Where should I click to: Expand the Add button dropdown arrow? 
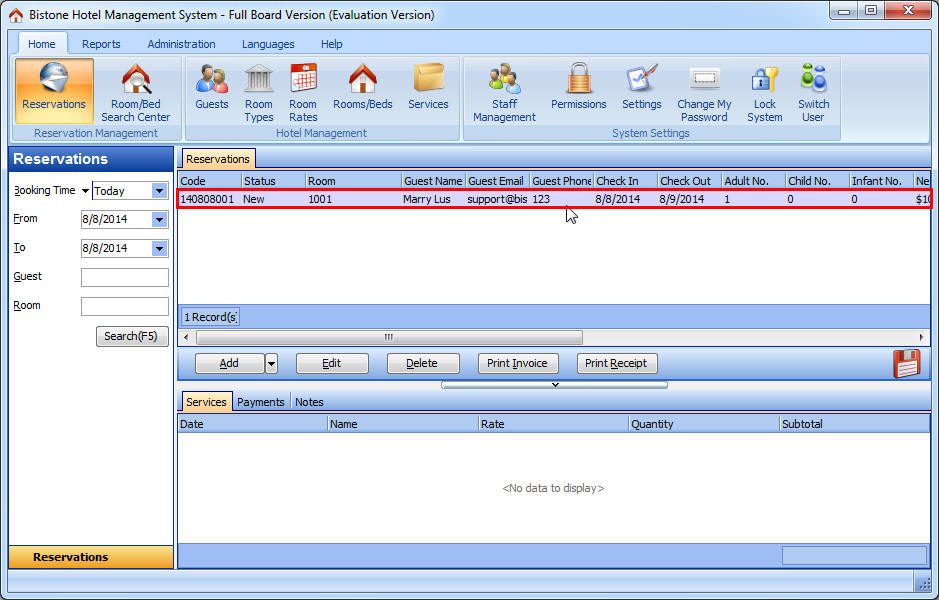(271, 364)
